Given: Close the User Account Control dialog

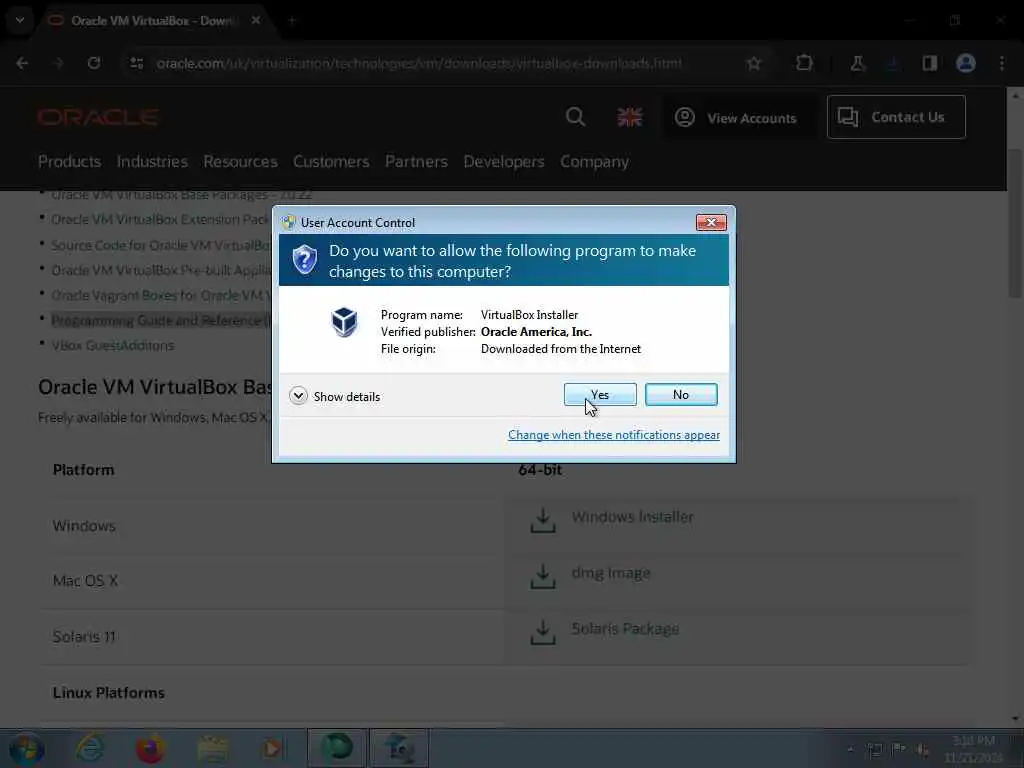Looking at the screenshot, I should [711, 223].
